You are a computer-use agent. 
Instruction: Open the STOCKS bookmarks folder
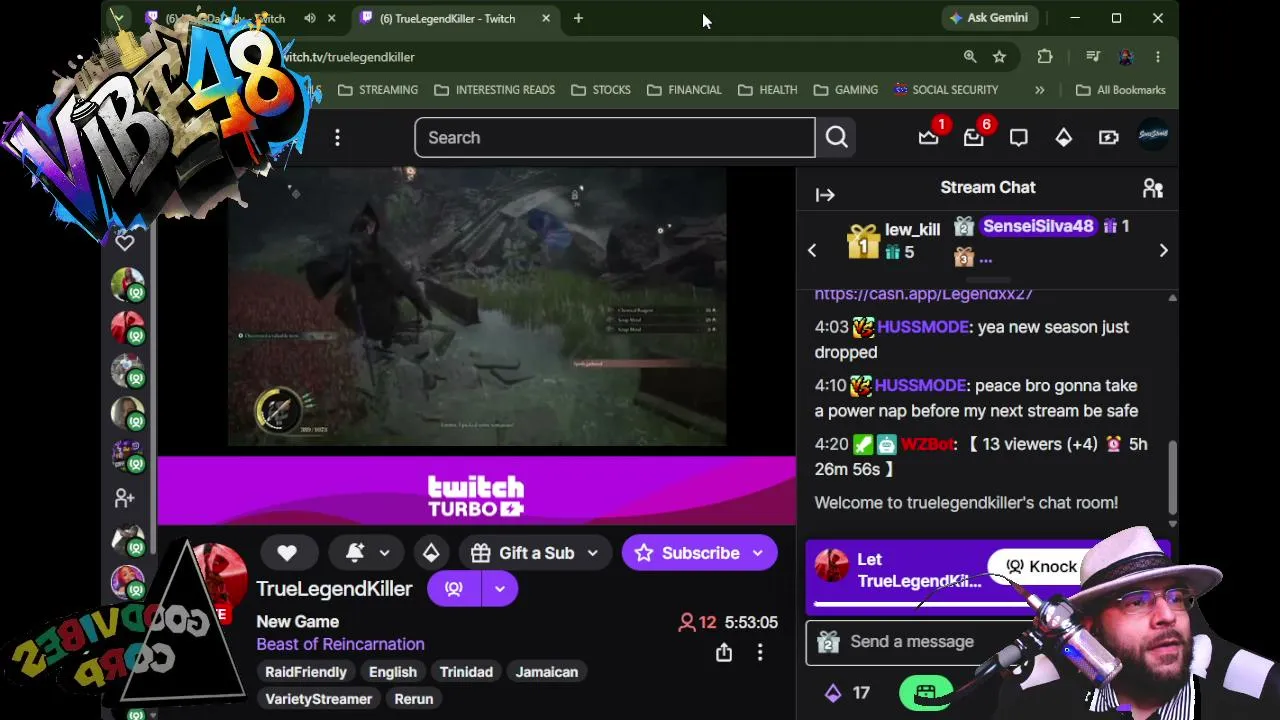click(x=600, y=90)
